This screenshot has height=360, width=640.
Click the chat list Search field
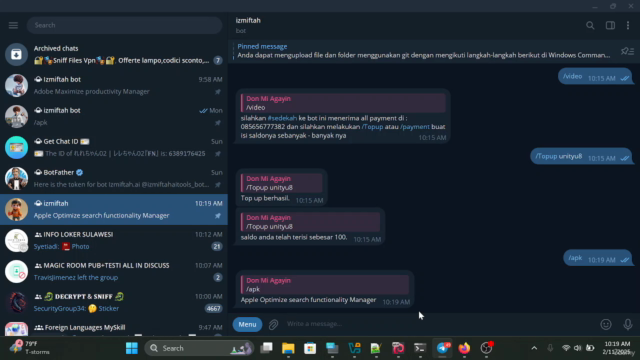[x=124, y=25]
